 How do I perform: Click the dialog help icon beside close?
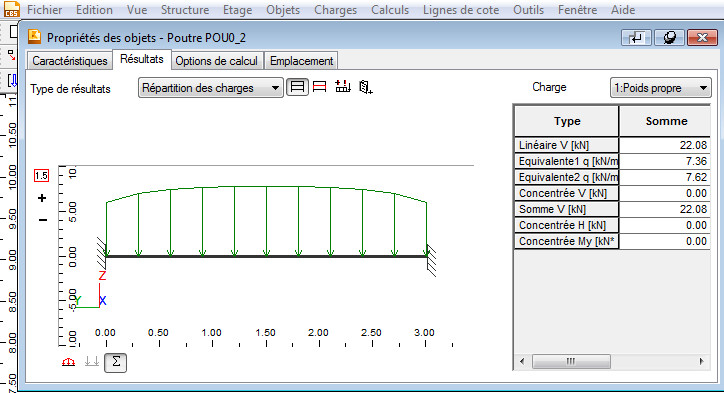pos(669,38)
